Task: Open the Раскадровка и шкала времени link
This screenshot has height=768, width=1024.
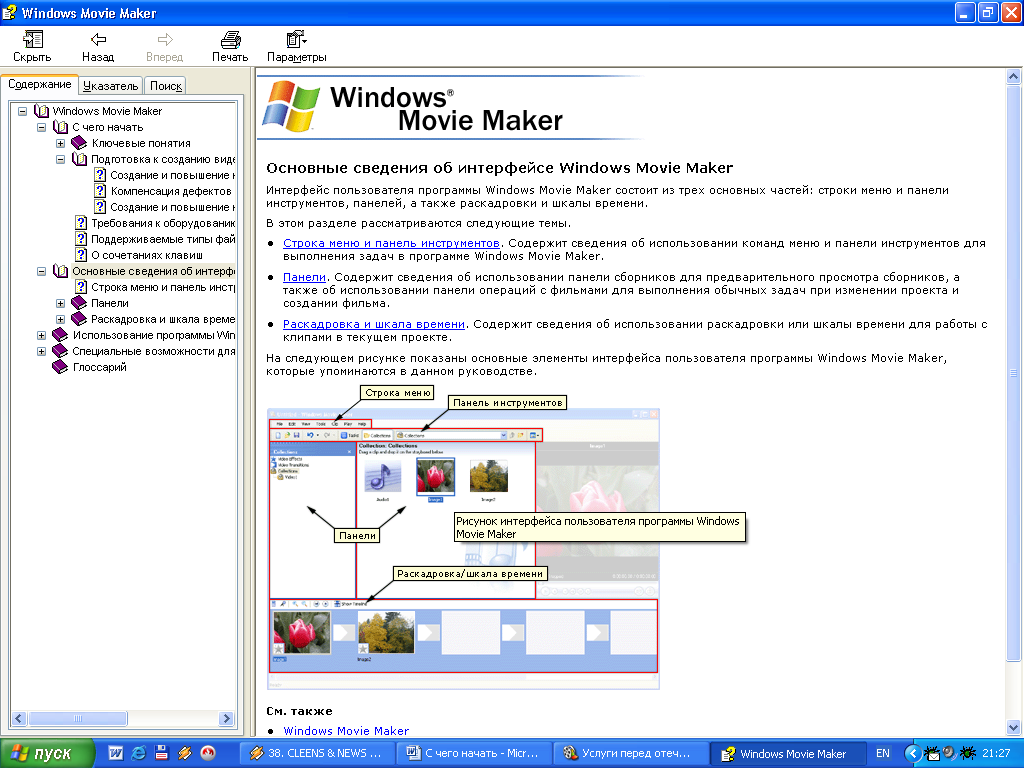Action: [x=374, y=324]
